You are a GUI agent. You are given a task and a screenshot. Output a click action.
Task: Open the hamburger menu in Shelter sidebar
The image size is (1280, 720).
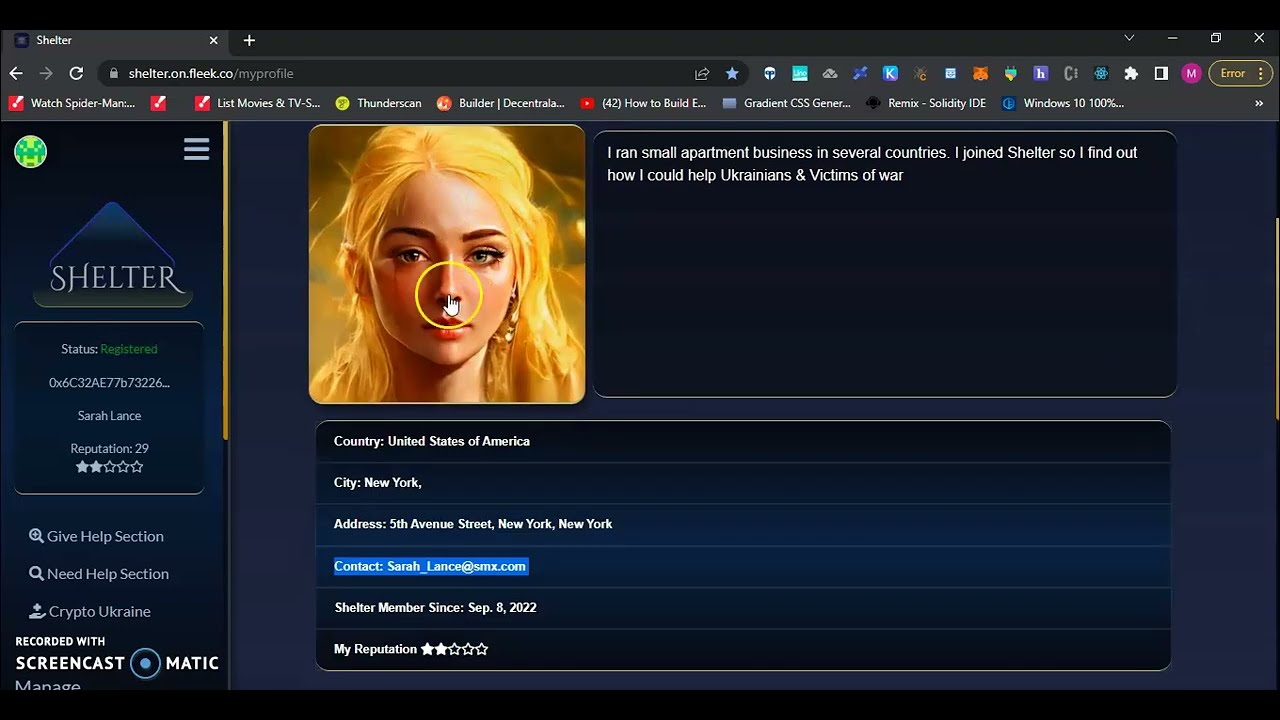click(197, 150)
